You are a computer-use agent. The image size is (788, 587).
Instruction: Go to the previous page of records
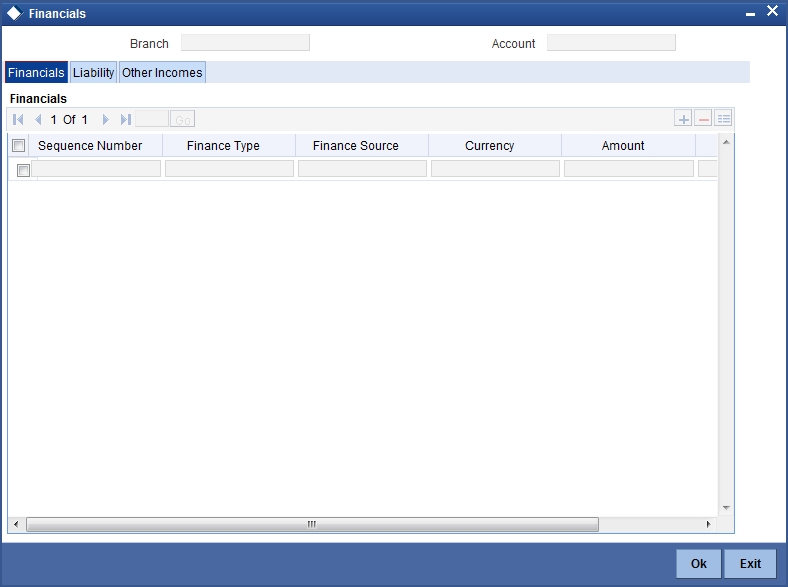(x=38, y=120)
